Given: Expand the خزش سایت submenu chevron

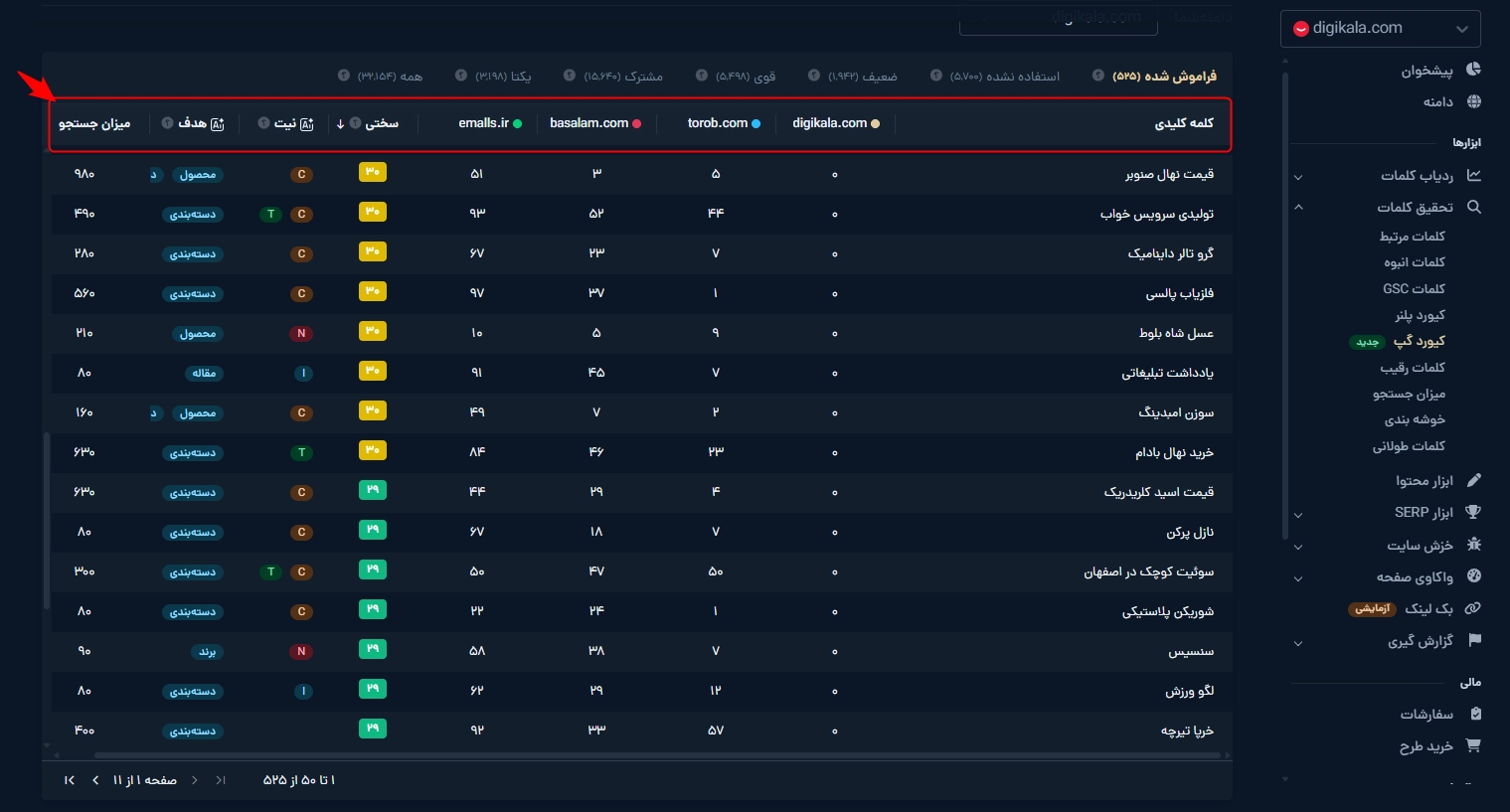Looking at the screenshot, I should 1298,547.
